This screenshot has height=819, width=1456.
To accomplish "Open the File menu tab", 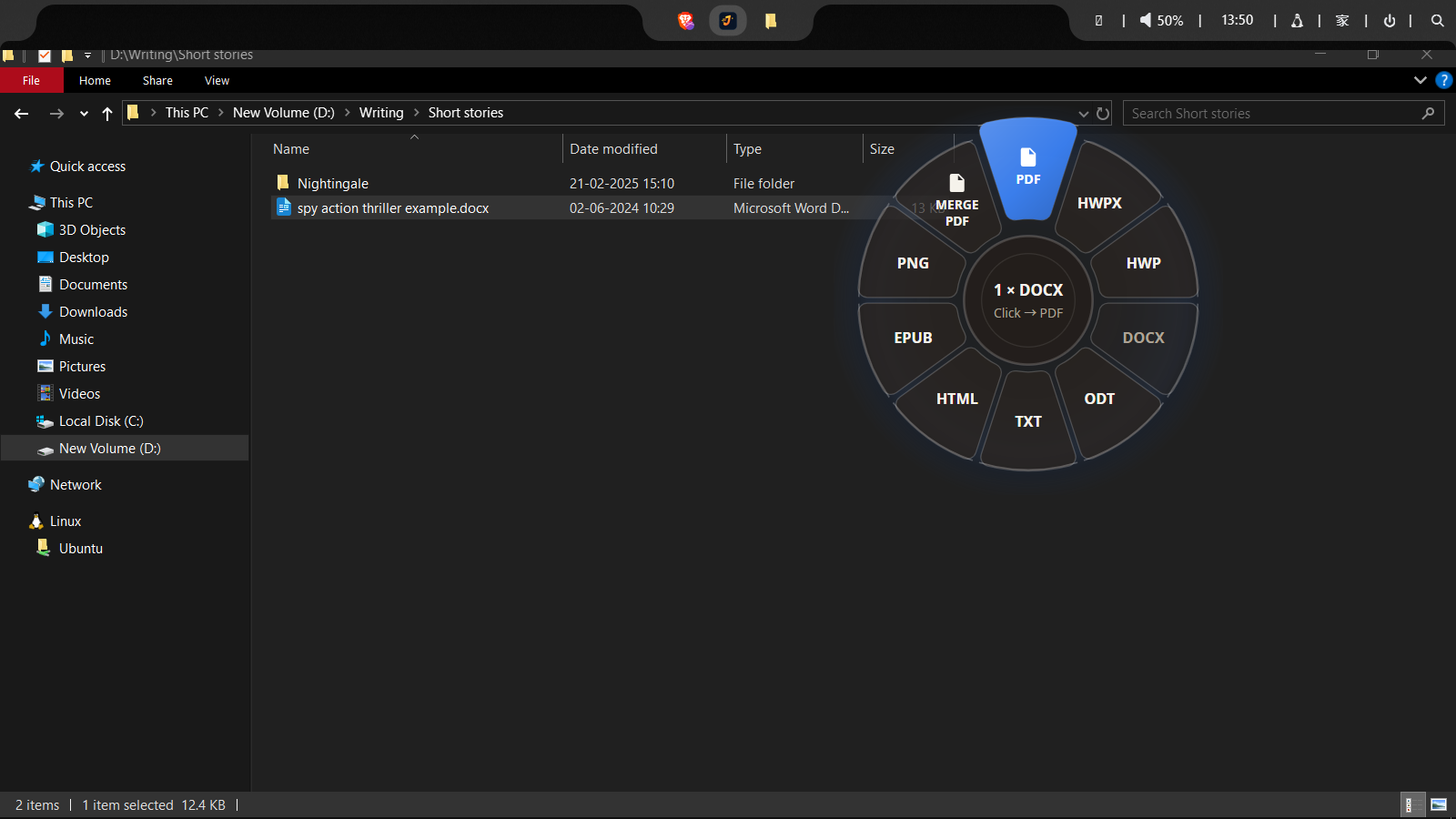I will tap(32, 80).
